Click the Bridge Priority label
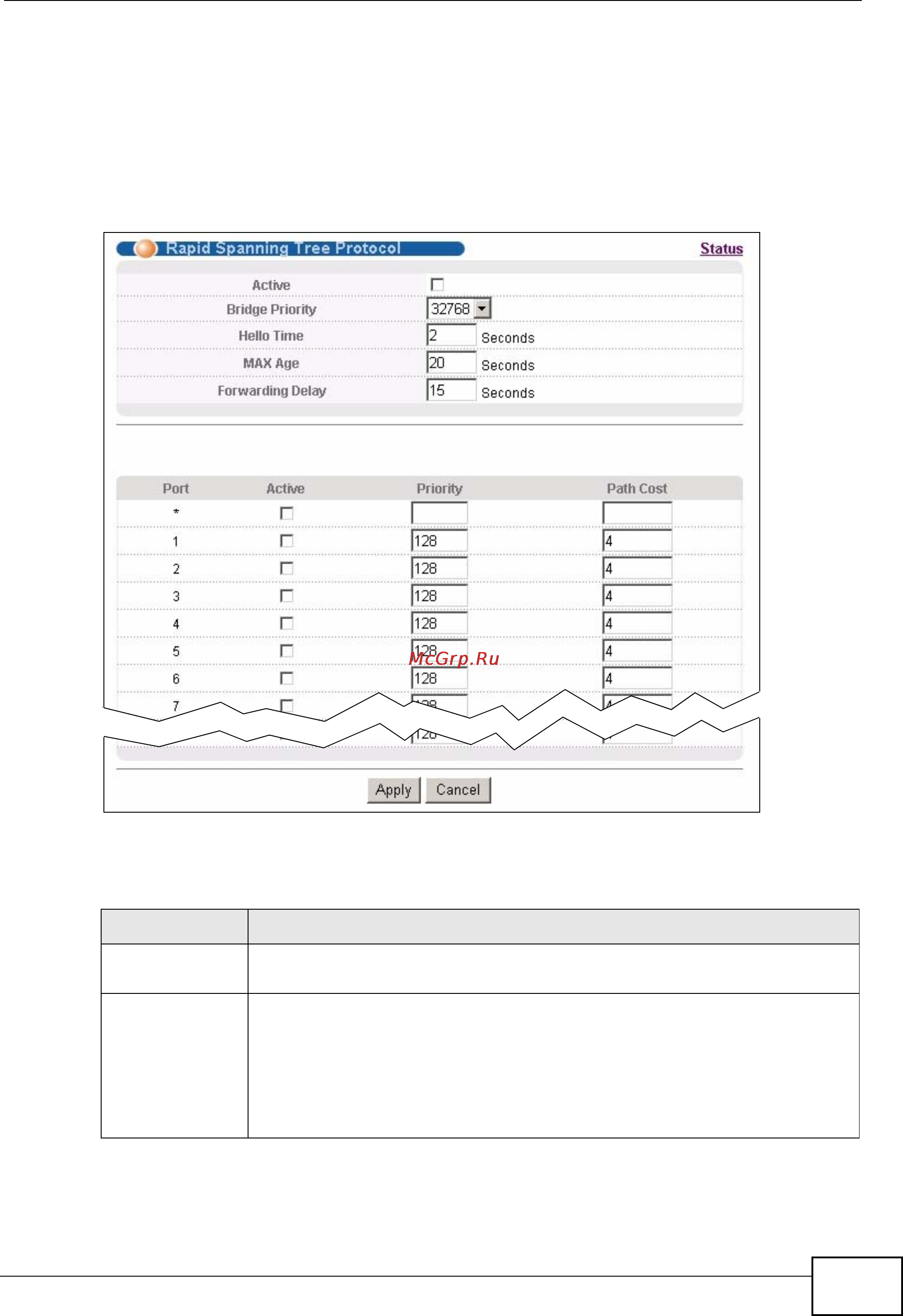This screenshot has height=1316, width=903. tap(271, 309)
